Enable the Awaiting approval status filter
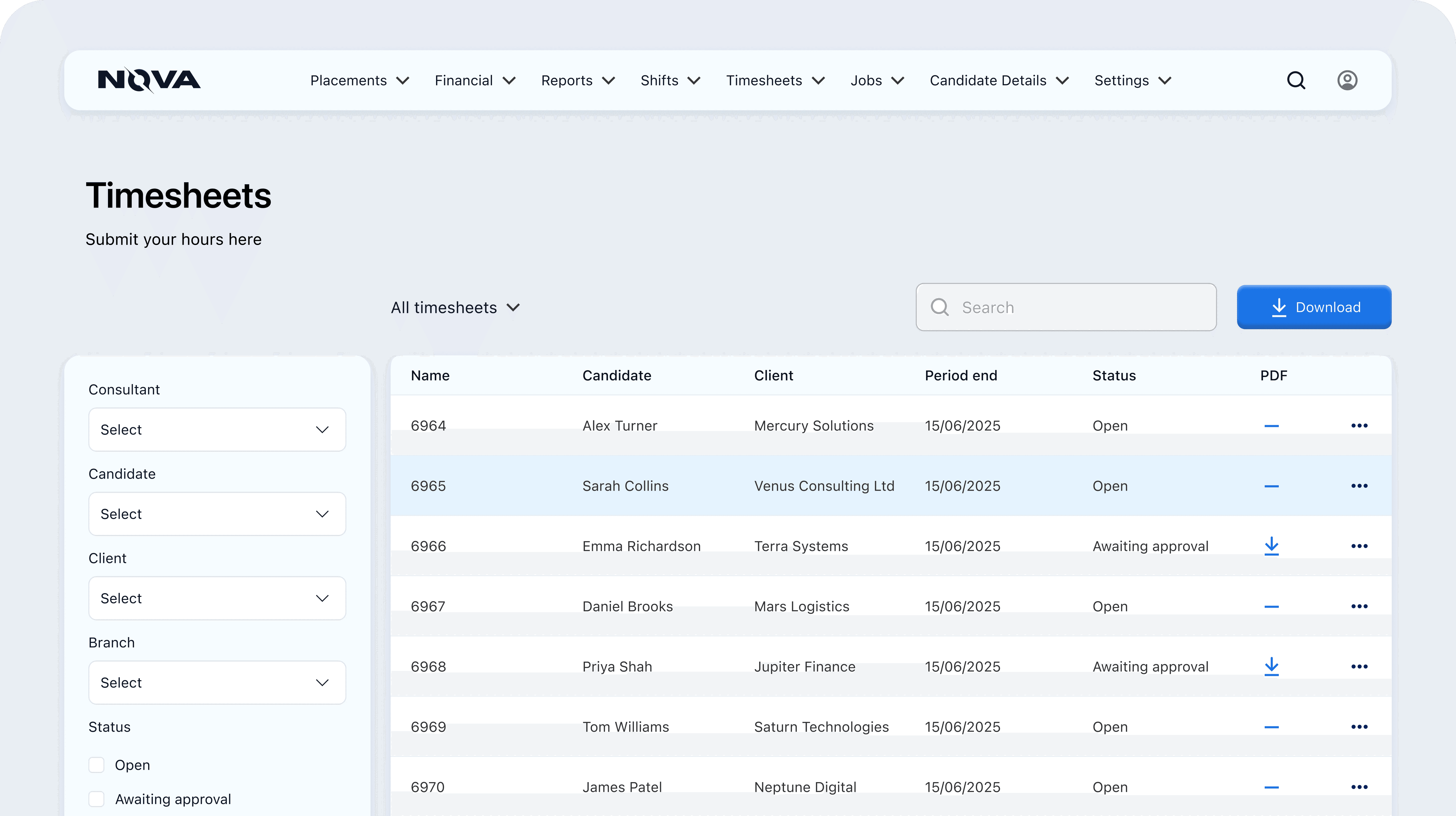The height and width of the screenshot is (816, 1456). [x=97, y=799]
